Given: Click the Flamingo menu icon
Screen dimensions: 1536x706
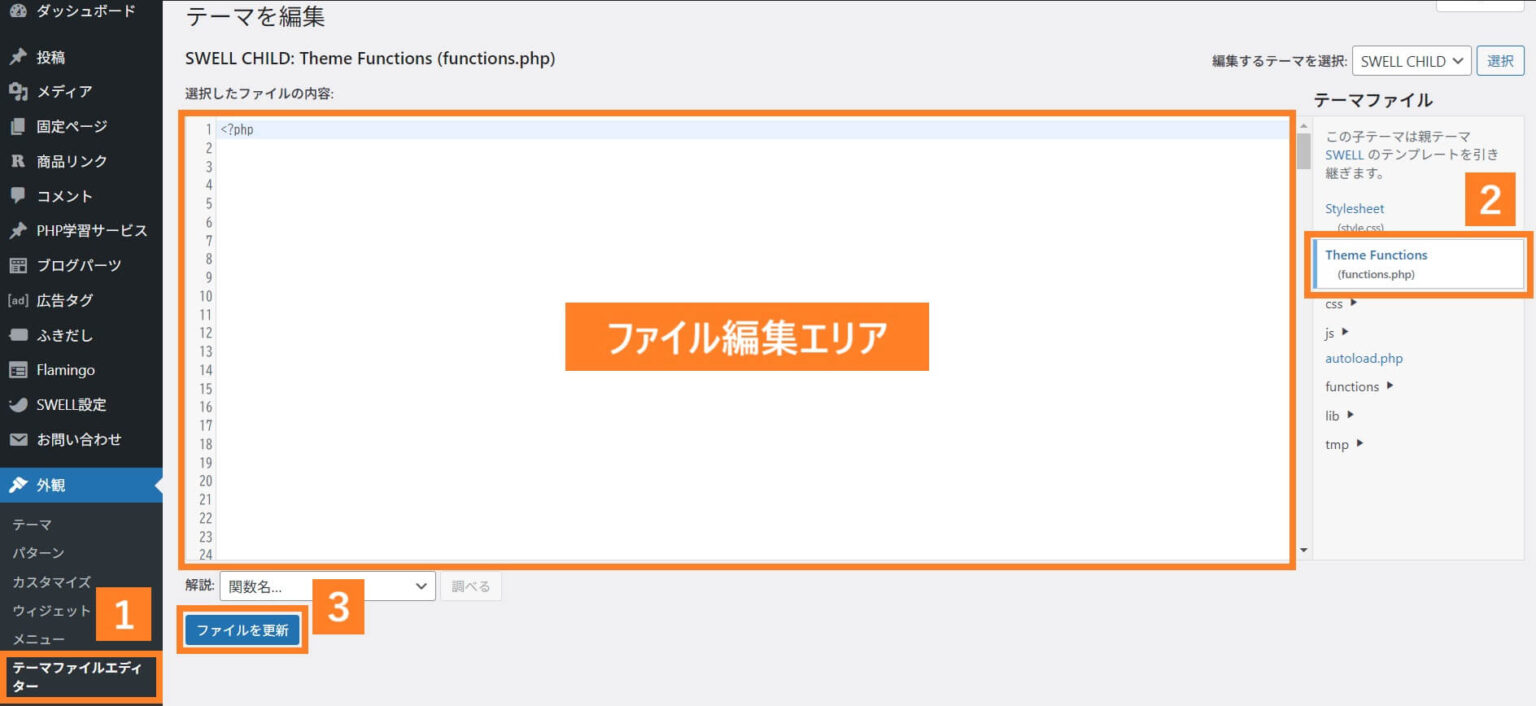Looking at the screenshot, I should point(18,370).
